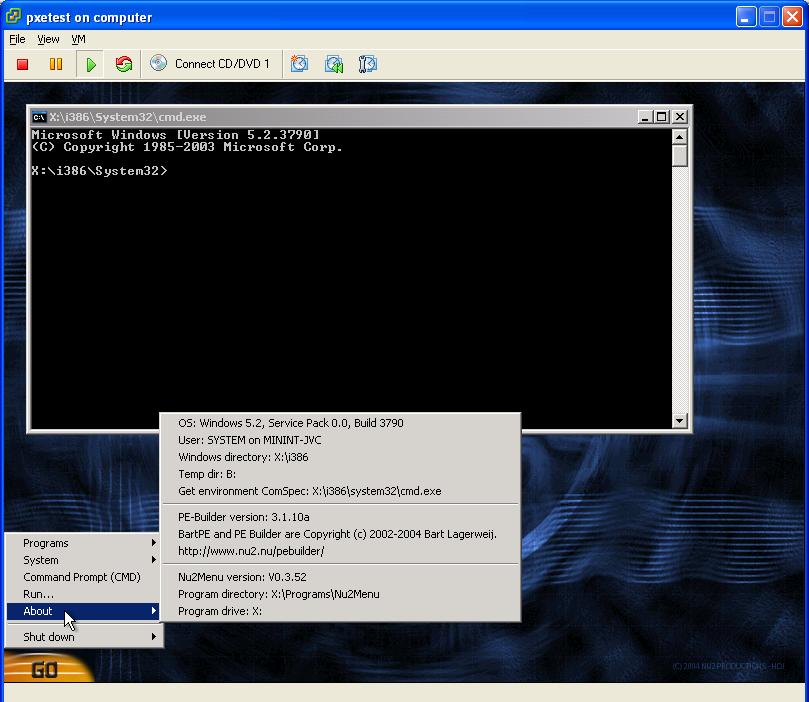The image size is (809, 702).
Task: Click the Programs submenu arrow
Action: [154, 543]
